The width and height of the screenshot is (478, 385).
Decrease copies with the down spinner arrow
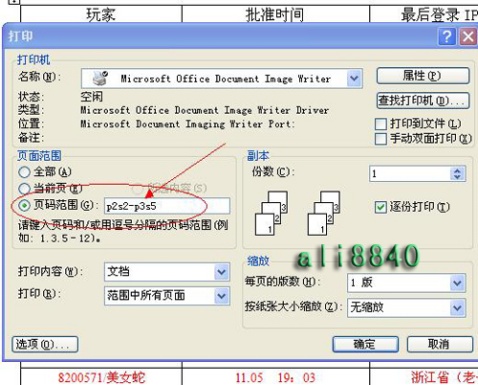[x=457, y=177]
